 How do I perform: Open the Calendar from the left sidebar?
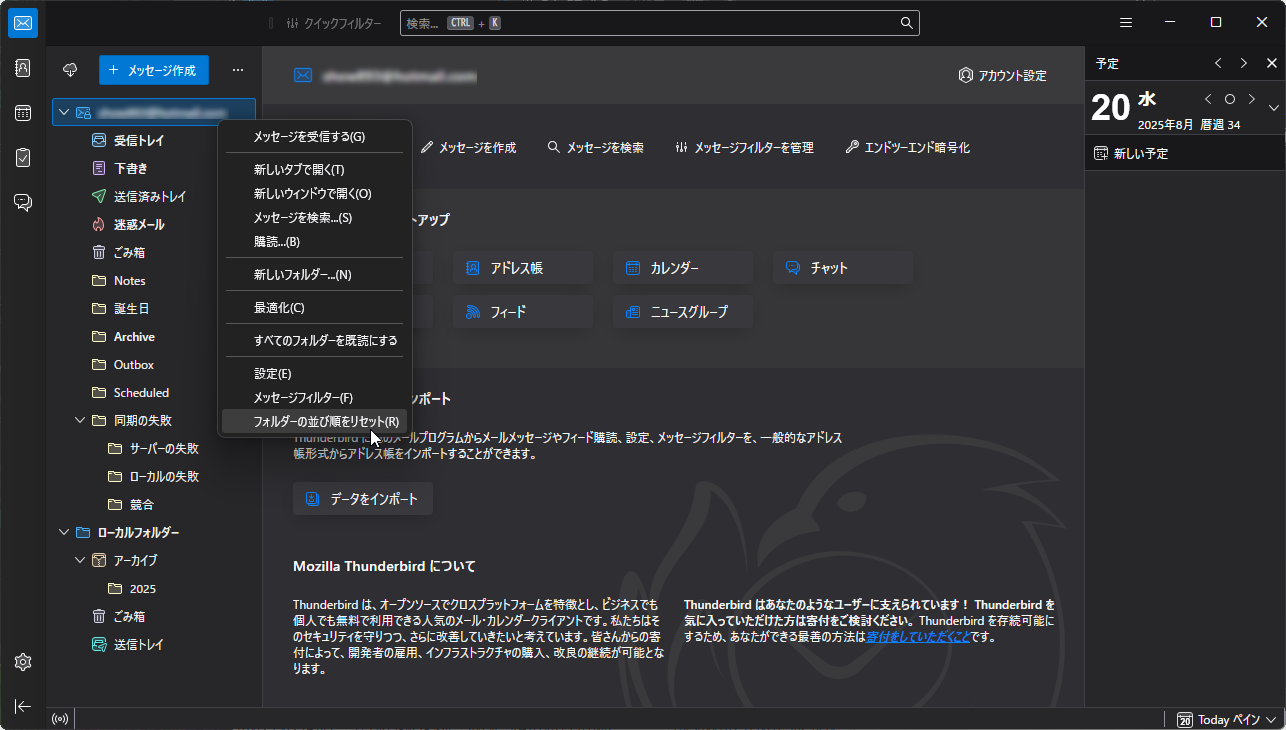[x=22, y=113]
